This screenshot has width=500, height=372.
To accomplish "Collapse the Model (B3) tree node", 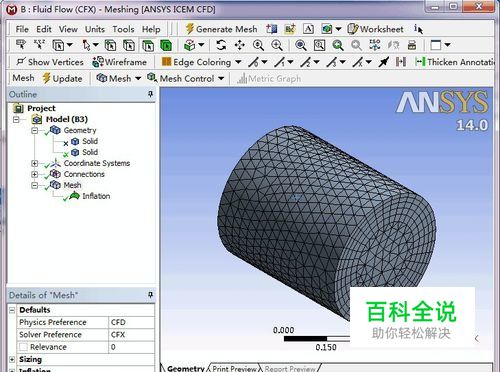I will (16, 119).
